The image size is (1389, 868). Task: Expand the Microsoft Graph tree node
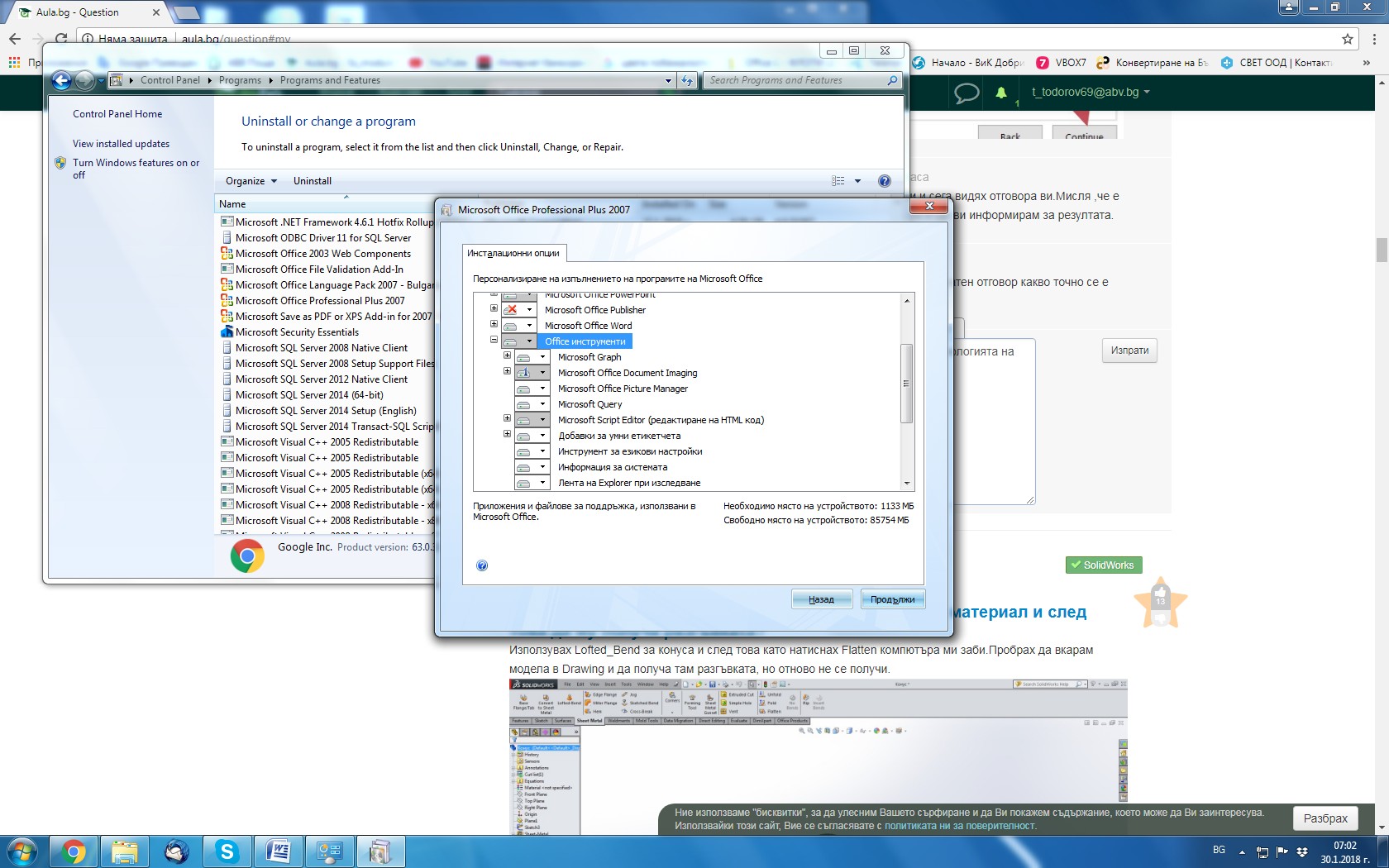click(x=507, y=355)
